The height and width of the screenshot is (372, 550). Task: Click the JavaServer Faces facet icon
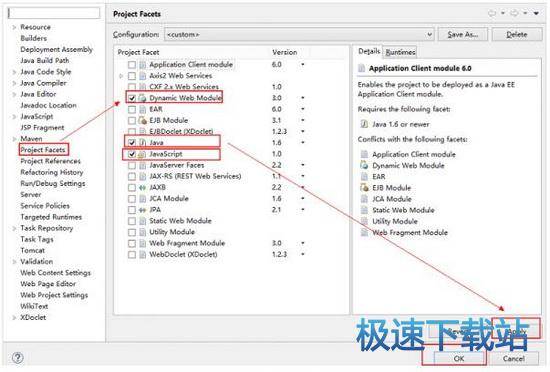click(x=142, y=165)
